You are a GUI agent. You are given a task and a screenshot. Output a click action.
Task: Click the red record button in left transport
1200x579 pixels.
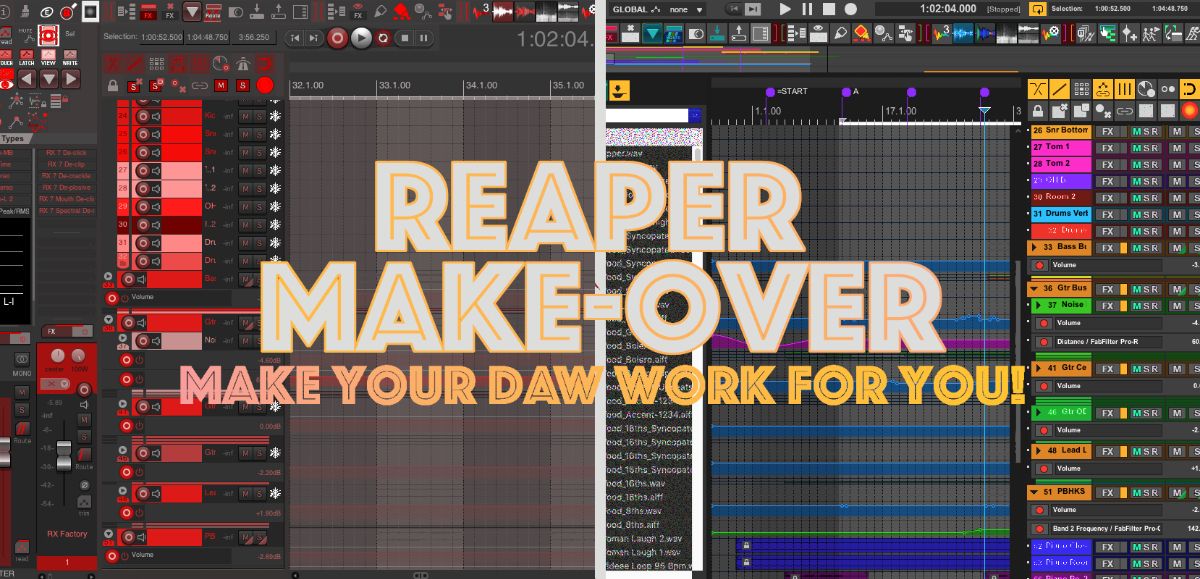pyautogui.click(x=338, y=38)
